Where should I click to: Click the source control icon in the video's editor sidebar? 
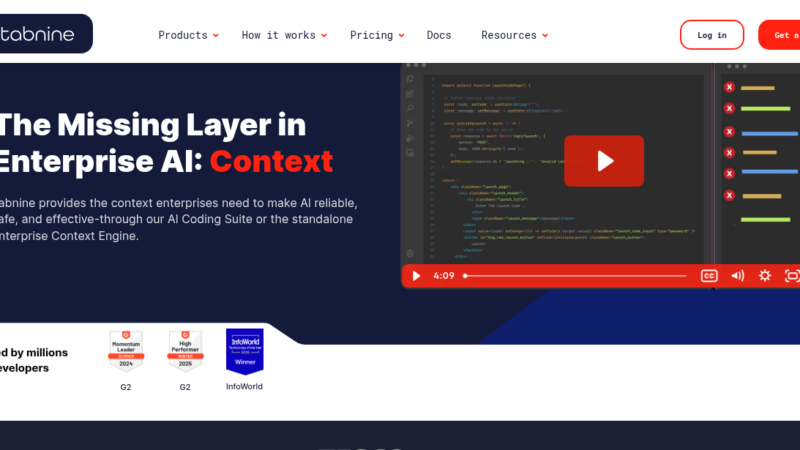point(410,123)
